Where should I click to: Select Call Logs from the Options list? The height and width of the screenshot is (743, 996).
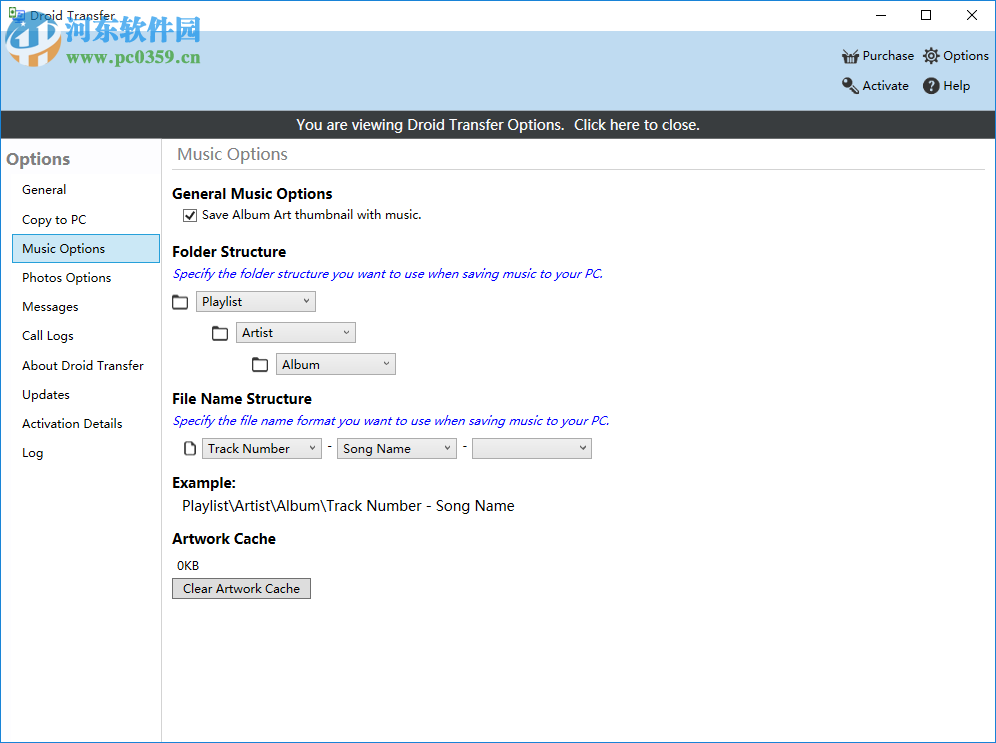click(x=49, y=335)
